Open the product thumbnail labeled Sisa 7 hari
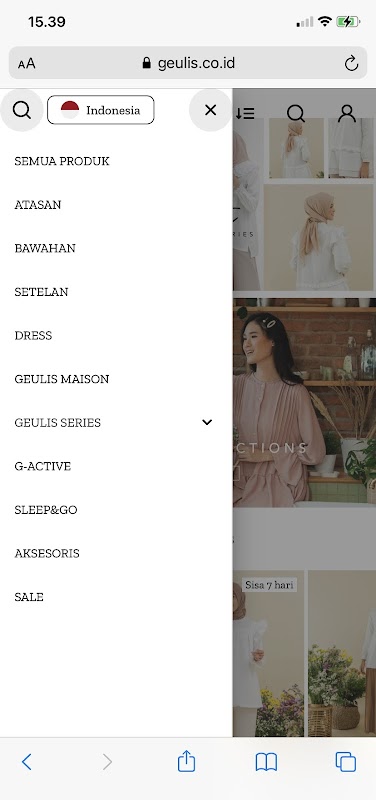 [269, 653]
